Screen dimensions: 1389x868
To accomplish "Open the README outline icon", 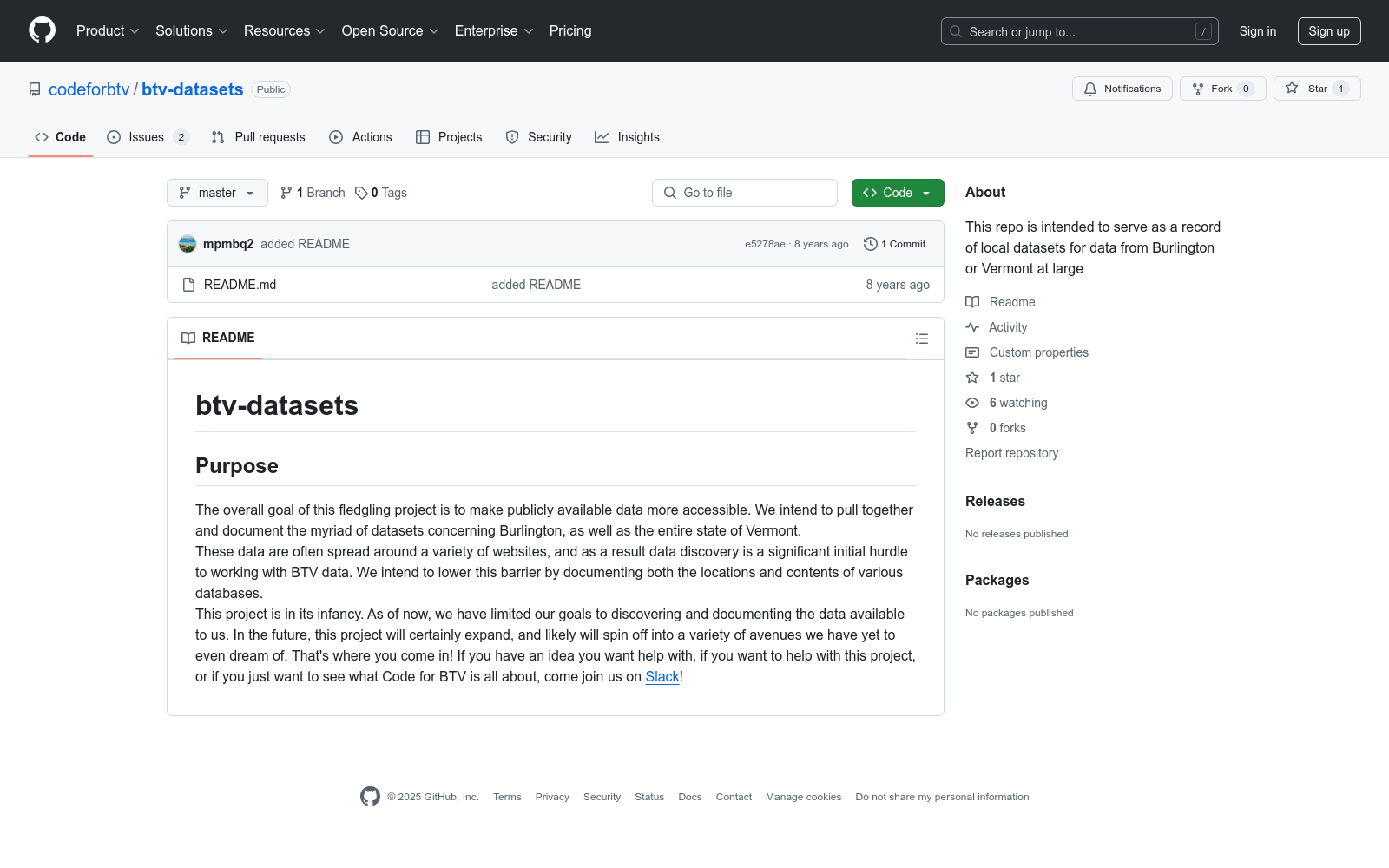I will (x=922, y=339).
